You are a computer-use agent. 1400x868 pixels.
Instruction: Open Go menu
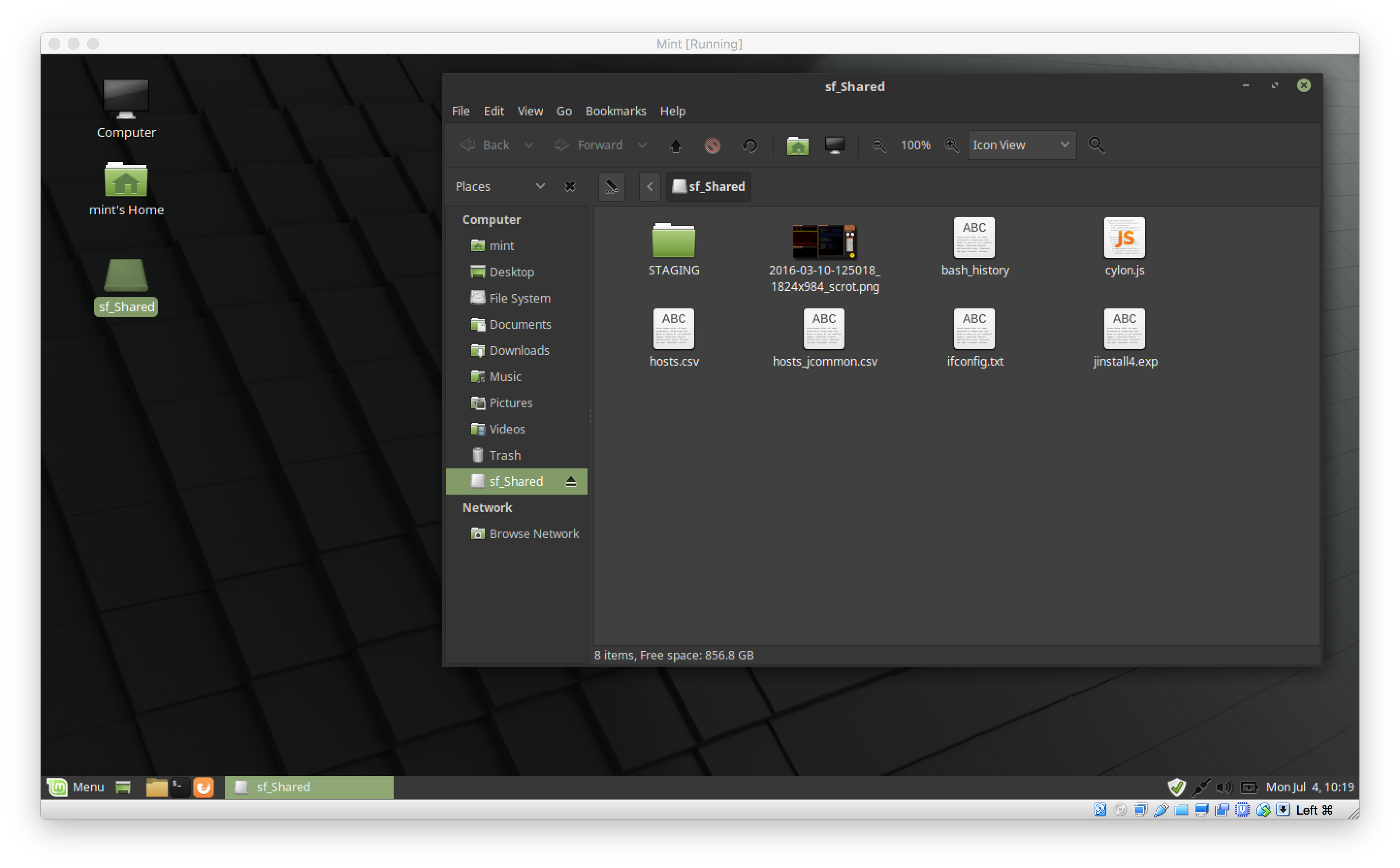[563, 111]
